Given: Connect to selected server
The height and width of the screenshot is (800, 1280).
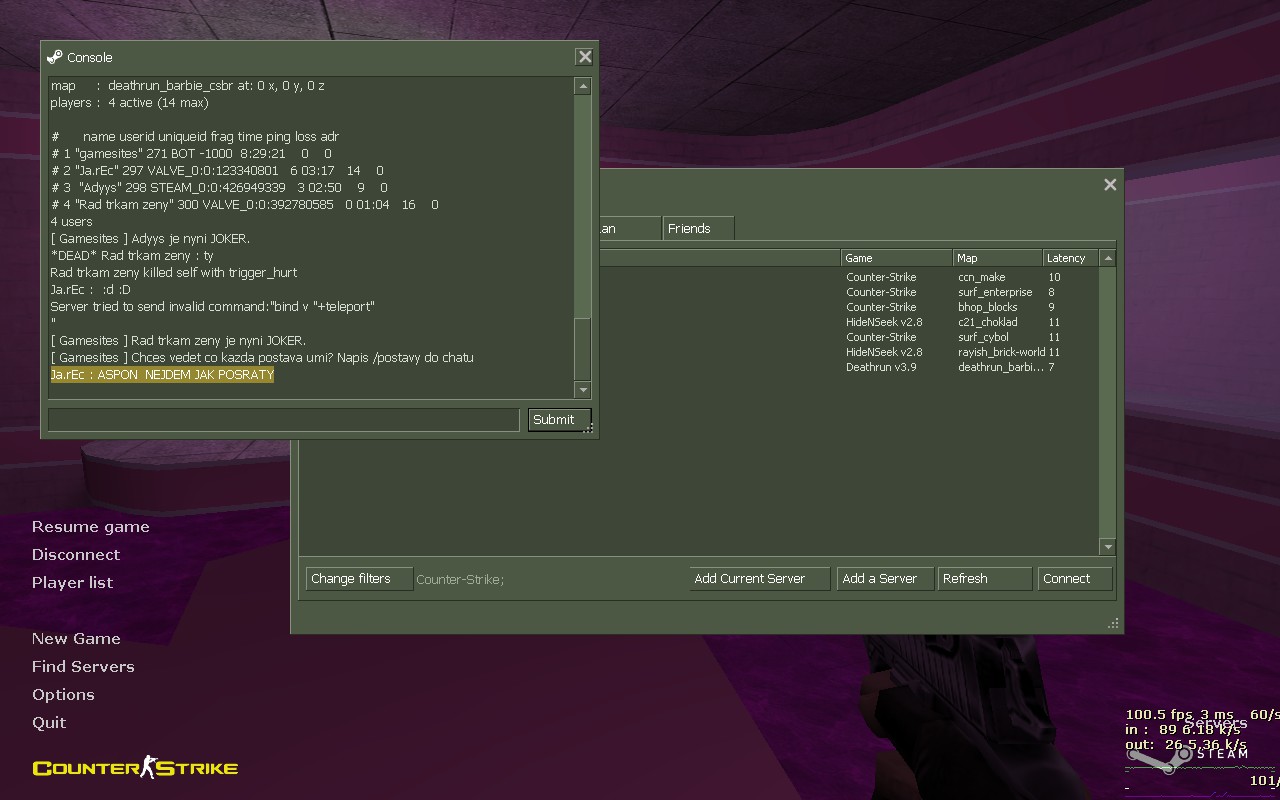Looking at the screenshot, I should tap(1075, 579).
